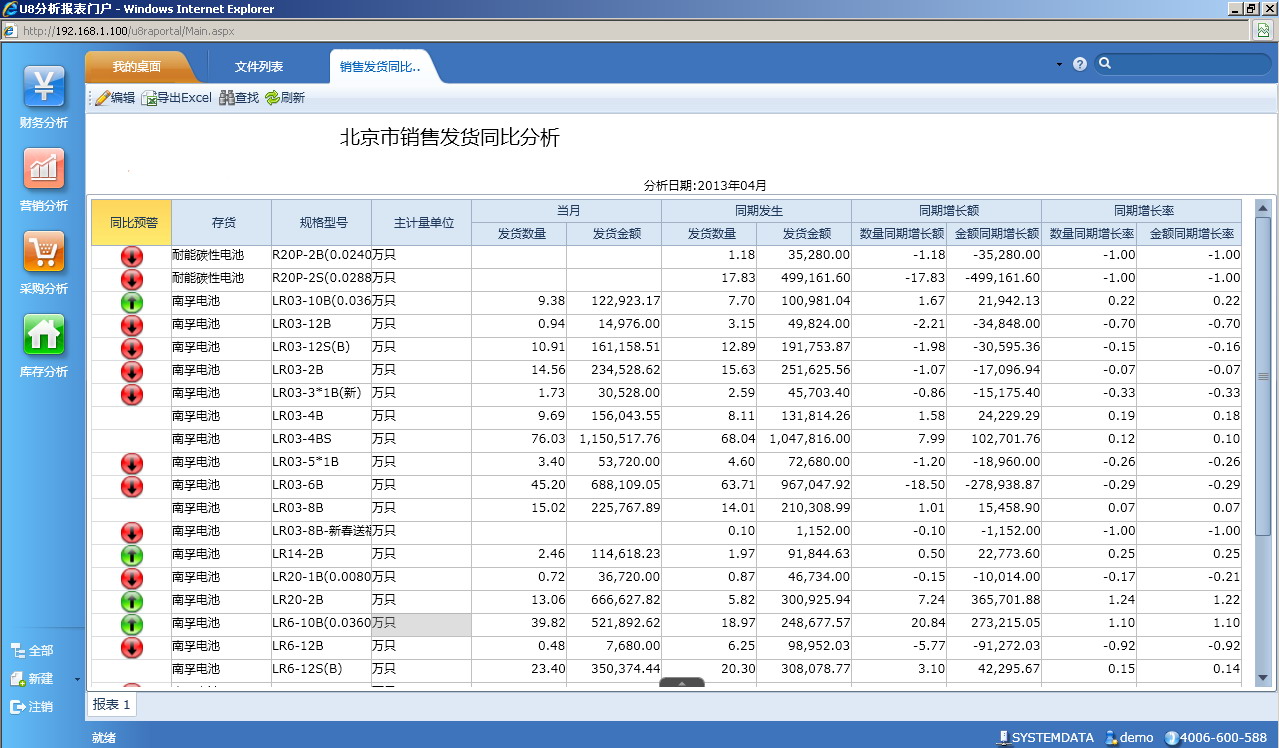
Task: Click the help question mark icon
Action: pos(1079,64)
